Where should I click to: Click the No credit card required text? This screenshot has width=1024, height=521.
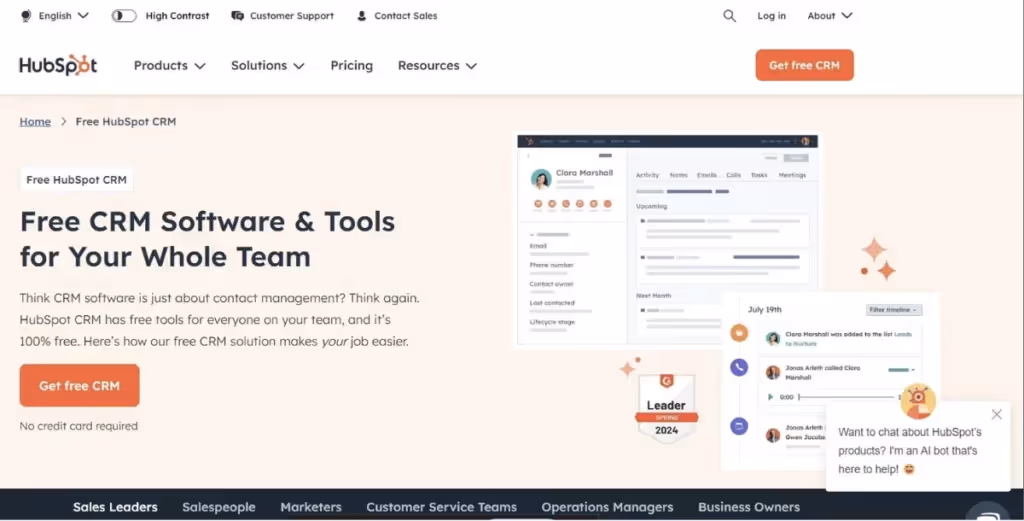tap(78, 426)
